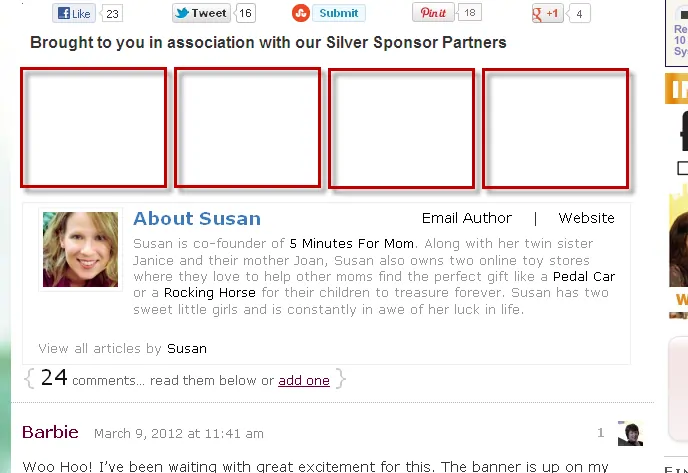
Task: Click the Email Author link
Action: [x=467, y=218]
